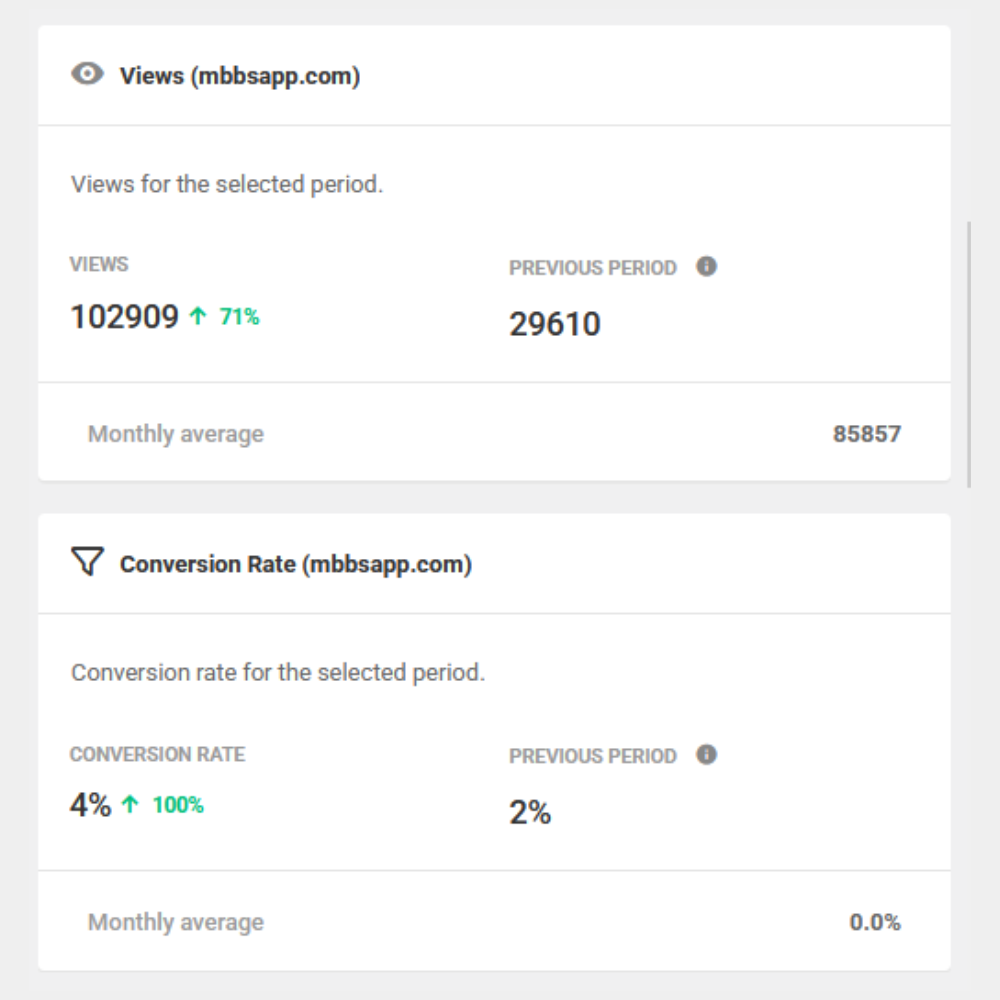The image size is (1000, 1000).
Task: Open the Views (mbbsapp.com) card title
Action: [240, 76]
